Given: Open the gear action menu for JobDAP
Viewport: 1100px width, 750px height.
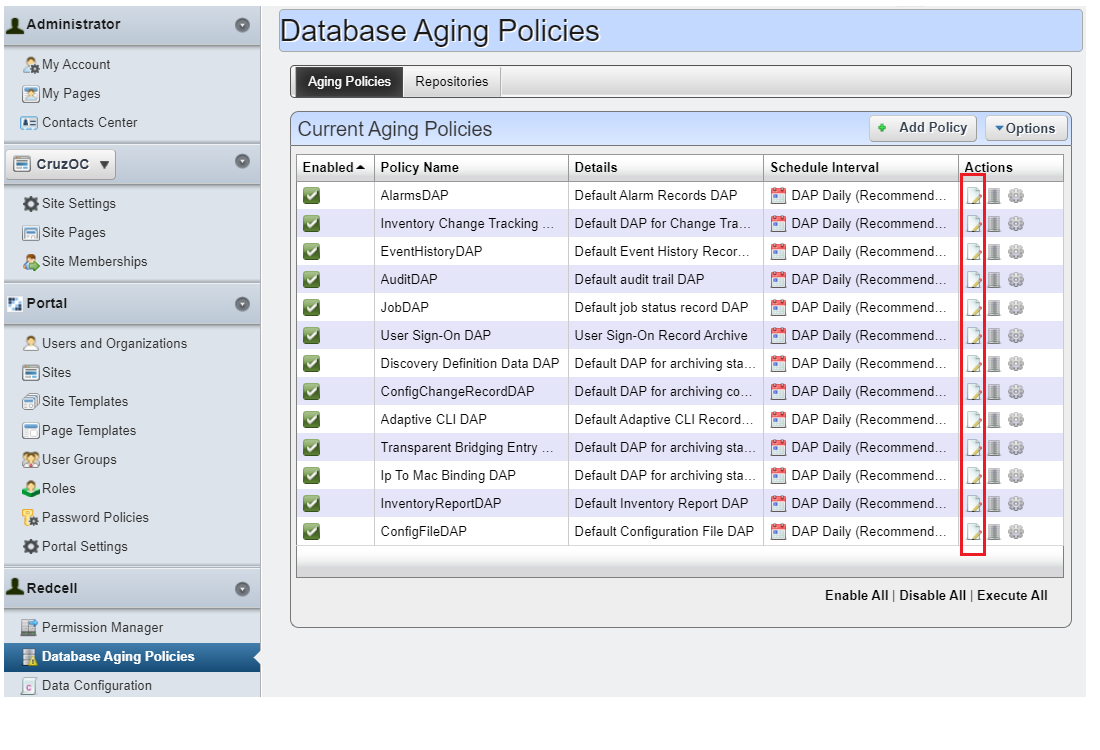Looking at the screenshot, I should 1016,308.
